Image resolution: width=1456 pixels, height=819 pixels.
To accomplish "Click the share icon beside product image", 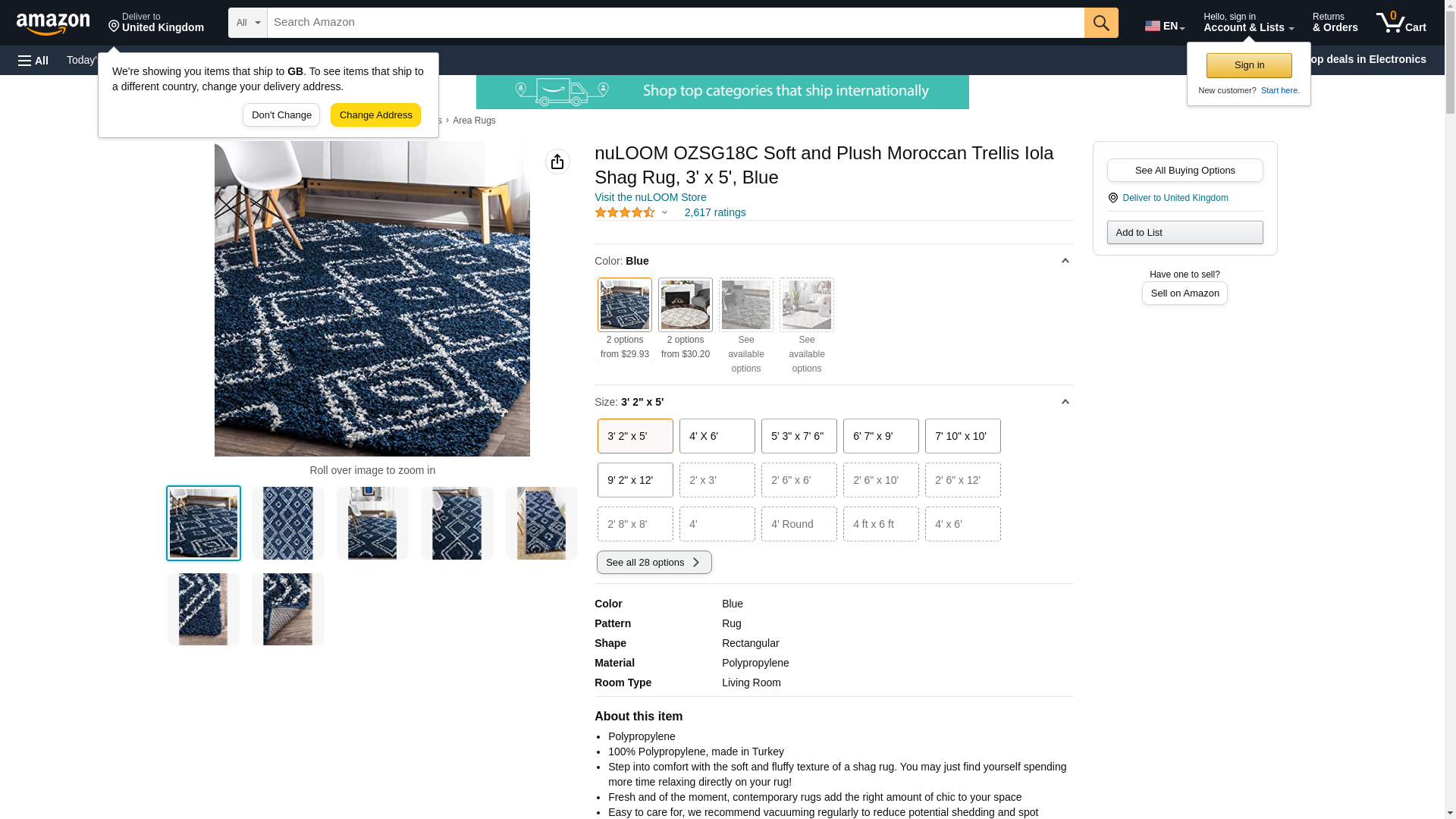I will coord(557,162).
